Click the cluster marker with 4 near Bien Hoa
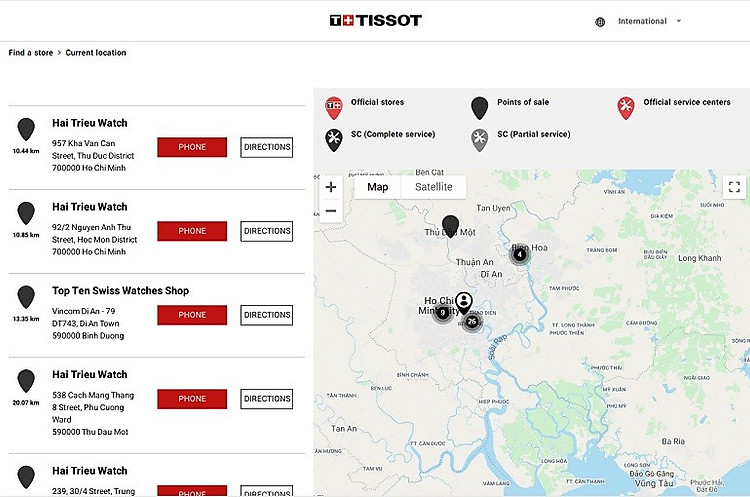750x497 pixels. point(520,254)
